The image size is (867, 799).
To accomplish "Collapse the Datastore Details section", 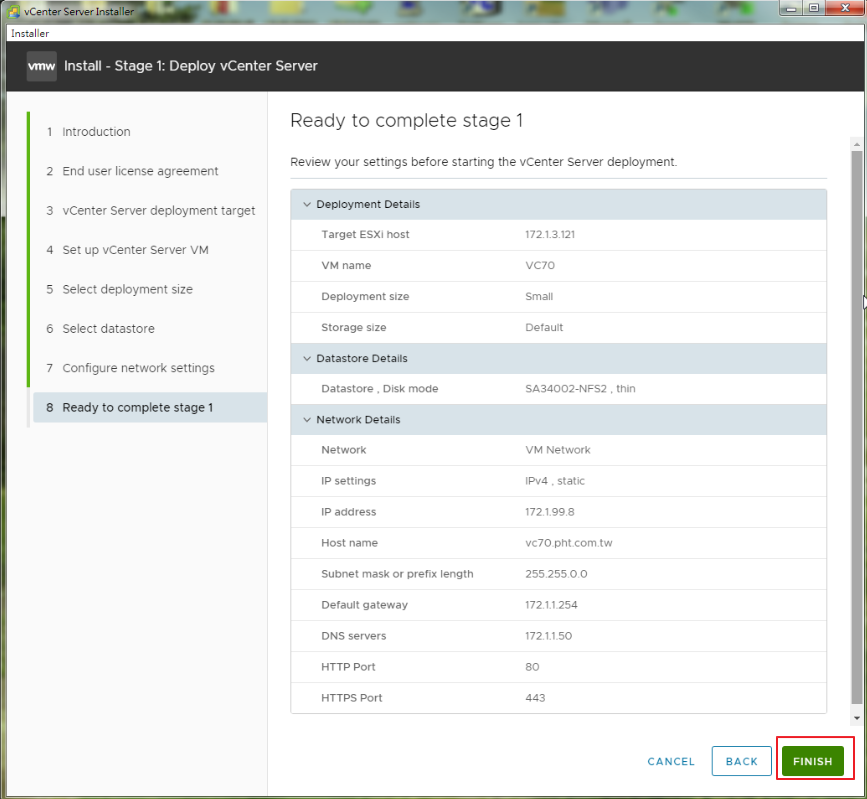I will point(307,358).
